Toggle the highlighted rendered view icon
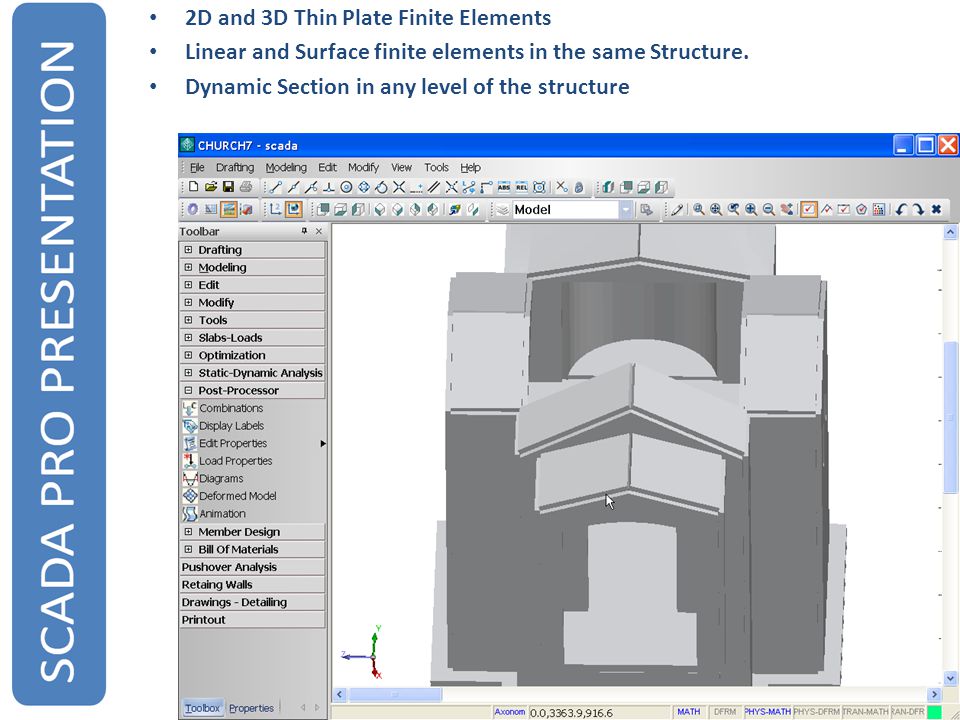The image size is (960, 720). (228, 209)
